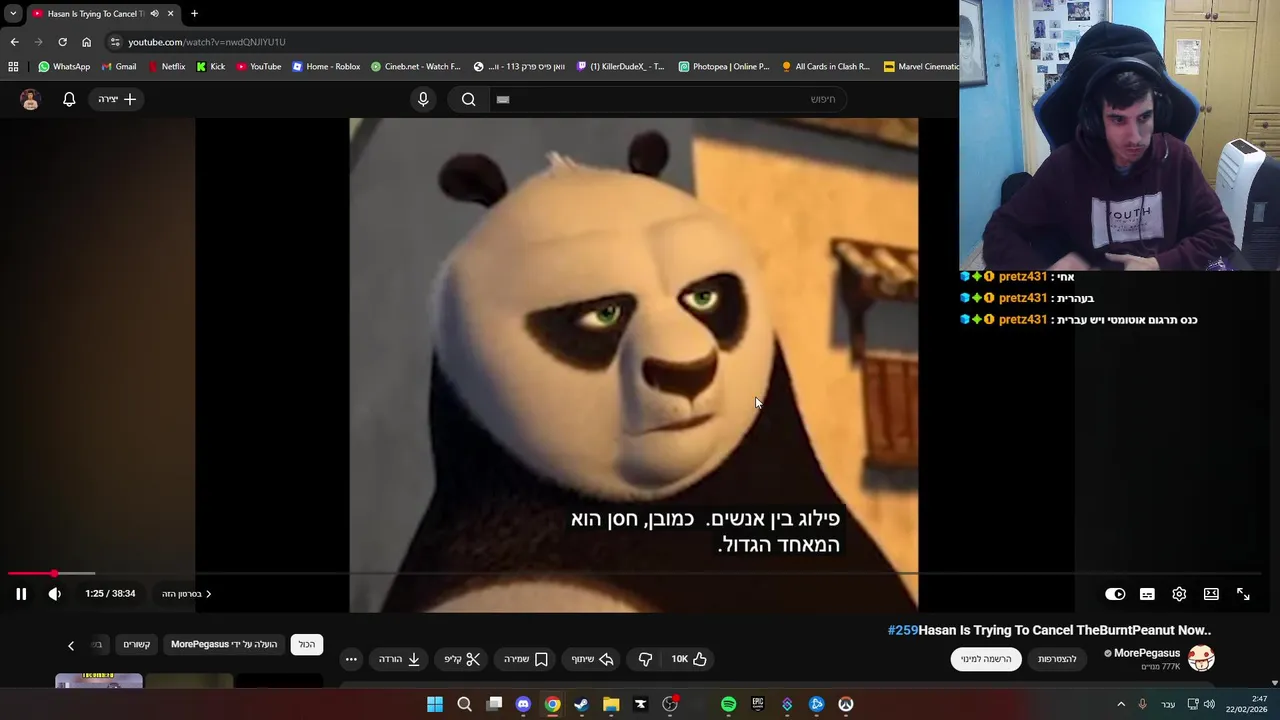The image size is (1280, 720).
Task: Open more actions three-dots menu
Action: 351,659
